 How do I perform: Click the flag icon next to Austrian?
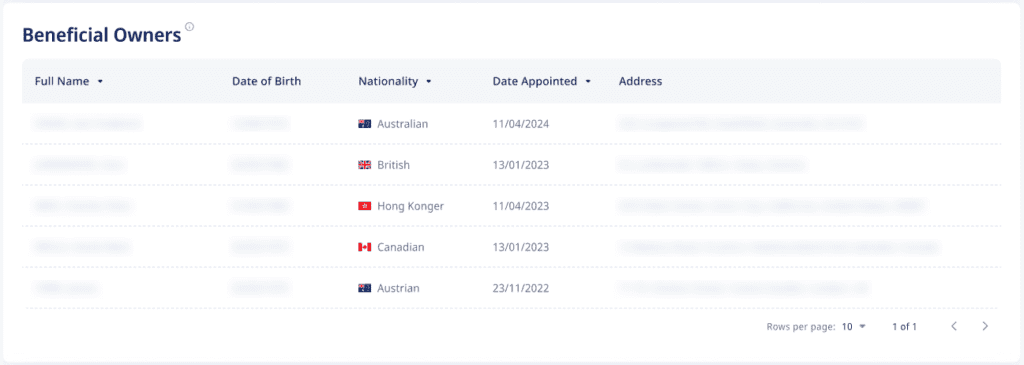tap(364, 288)
